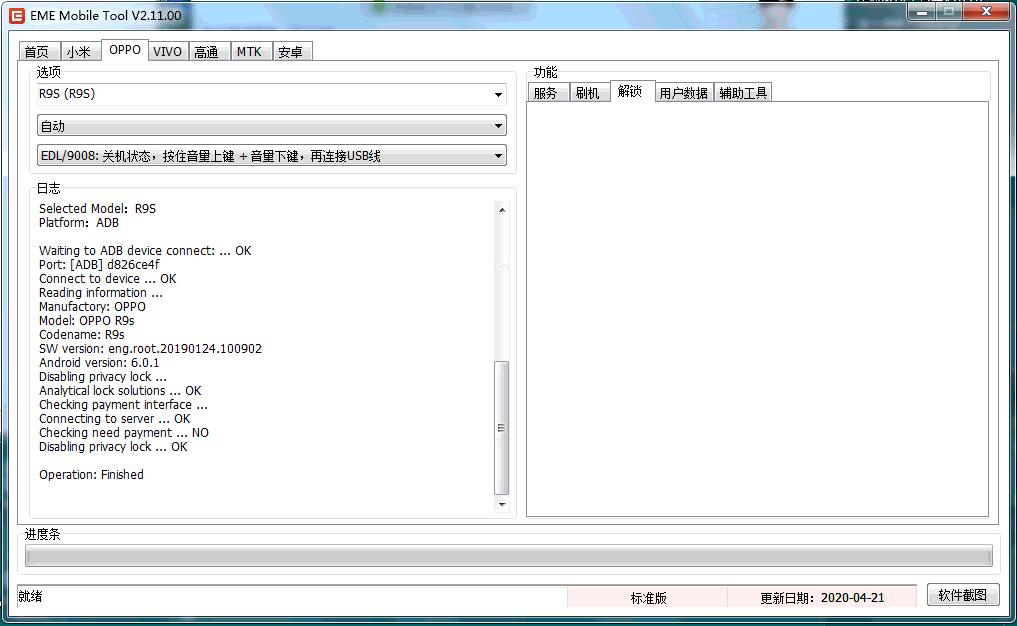Open the 用户数据 function tab
The width and height of the screenshot is (1017, 626).
pos(684,93)
